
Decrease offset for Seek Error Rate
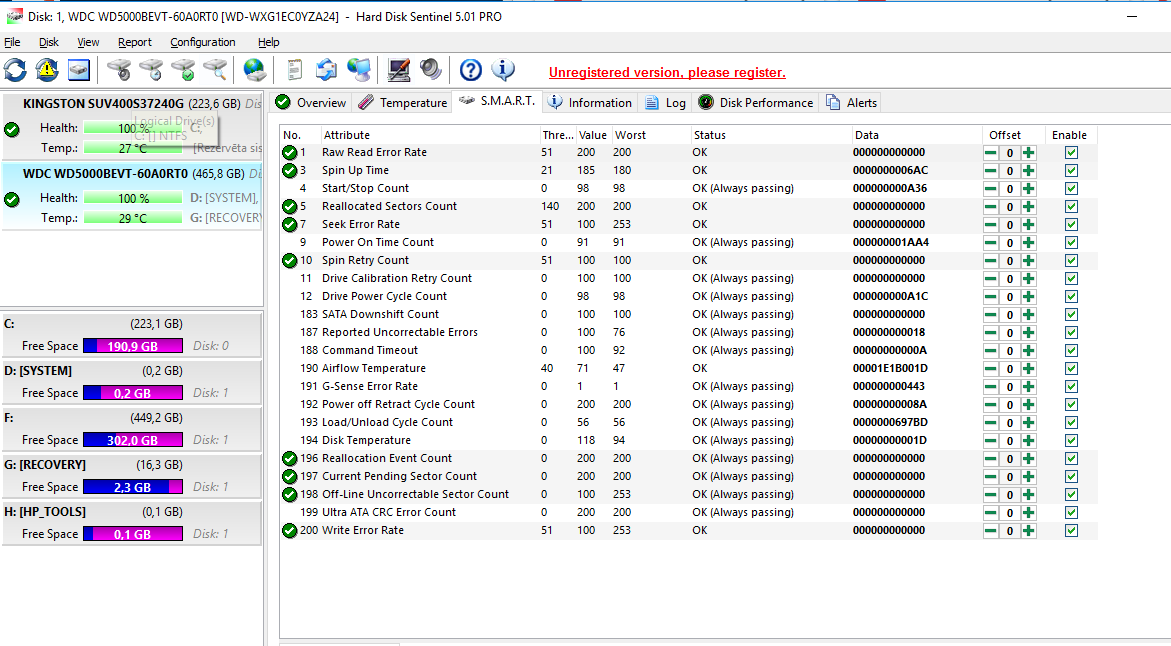coord(990,225)
